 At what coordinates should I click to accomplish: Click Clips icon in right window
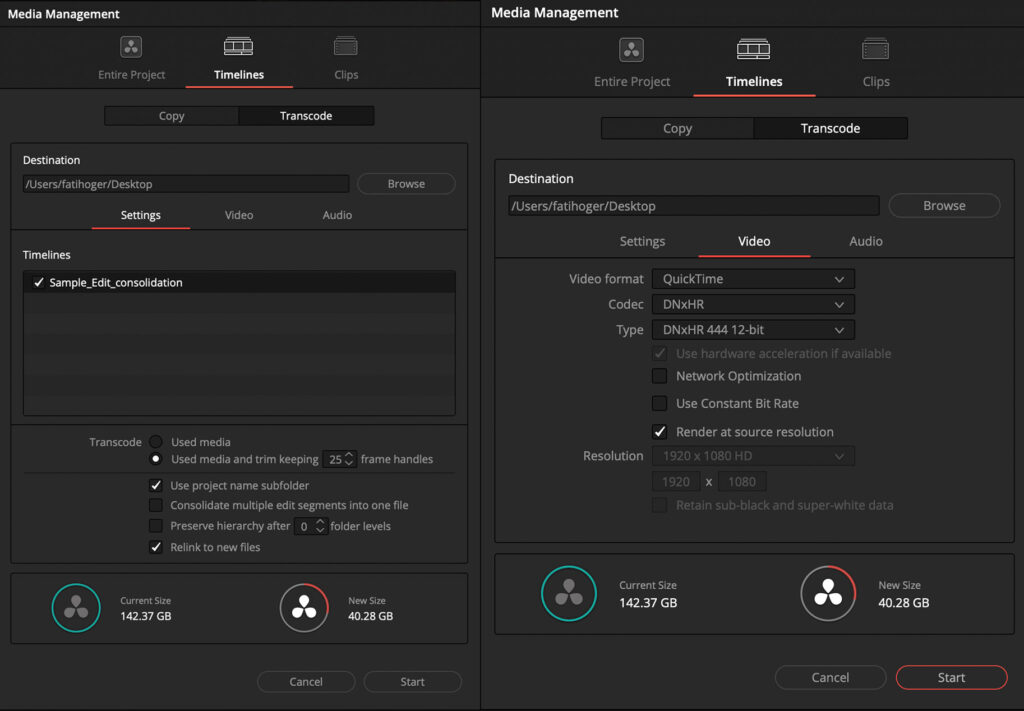coord(875,50)
